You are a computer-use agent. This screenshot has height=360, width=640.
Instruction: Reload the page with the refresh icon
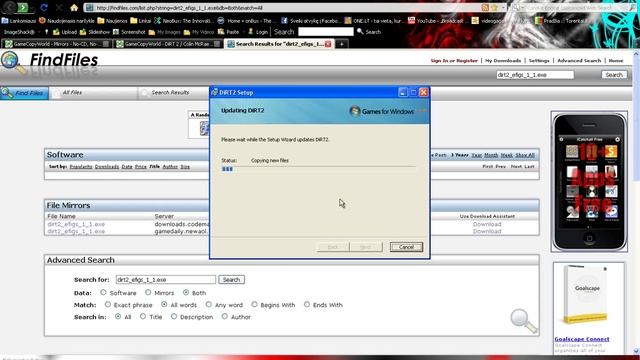click(x=44, y=7)
